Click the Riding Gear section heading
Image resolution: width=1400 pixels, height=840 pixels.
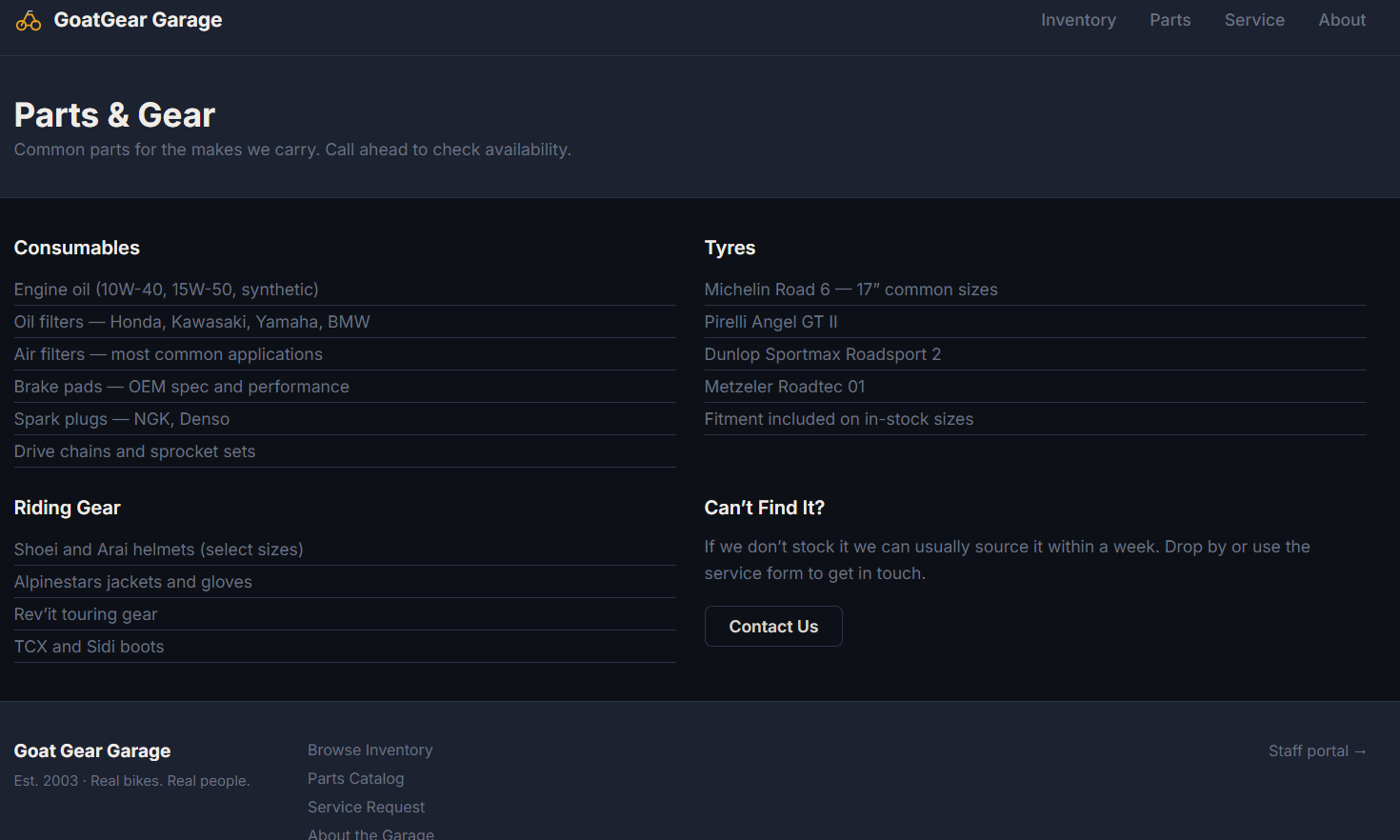click(68, 508)
